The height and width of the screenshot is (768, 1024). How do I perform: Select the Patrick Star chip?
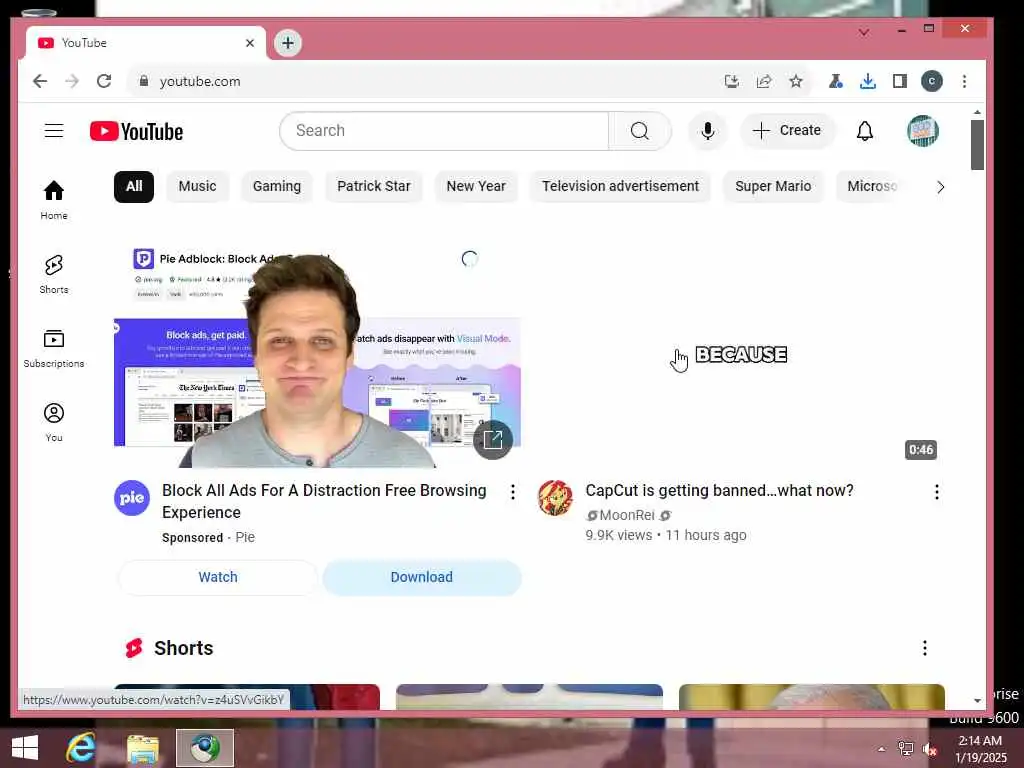pos(374,187)
